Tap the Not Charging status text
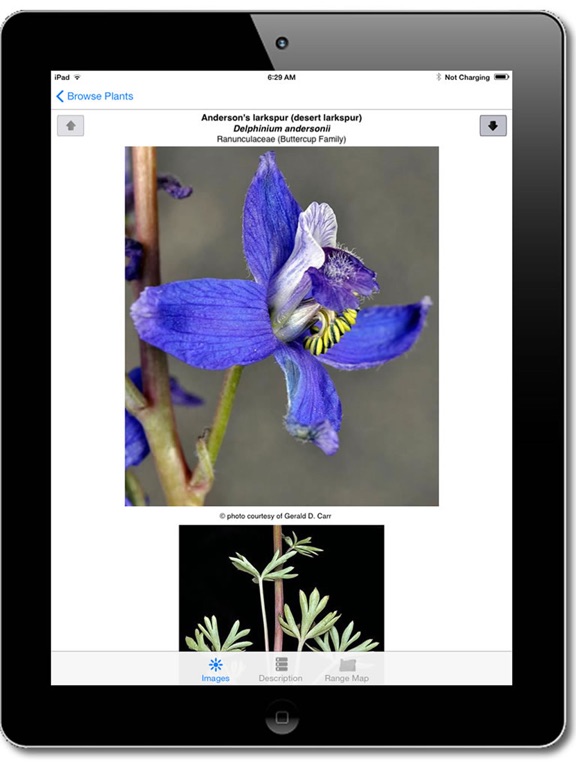Screen dimensions: 576x768 click(x=467, y=77)
